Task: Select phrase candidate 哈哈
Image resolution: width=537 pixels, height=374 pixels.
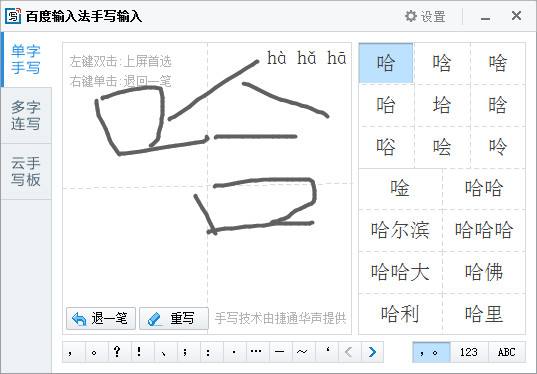Action: coord(484,189)
